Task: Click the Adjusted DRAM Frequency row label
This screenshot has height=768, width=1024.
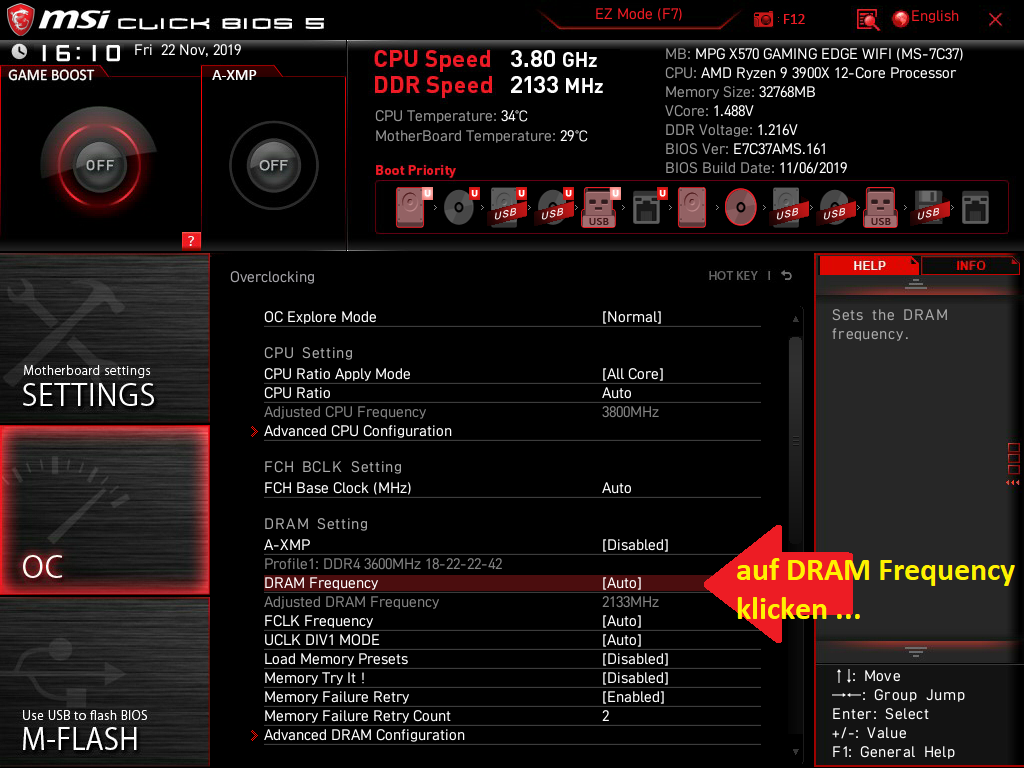Action: tap(351, 601)
